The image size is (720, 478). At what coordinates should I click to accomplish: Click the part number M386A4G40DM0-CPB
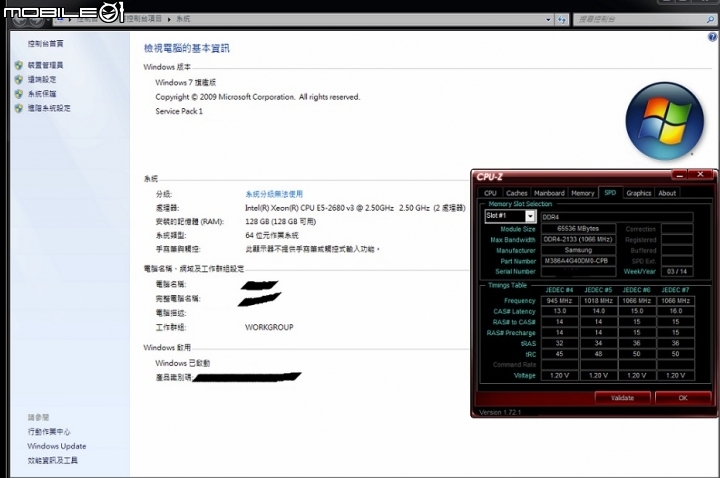(578, 261)
